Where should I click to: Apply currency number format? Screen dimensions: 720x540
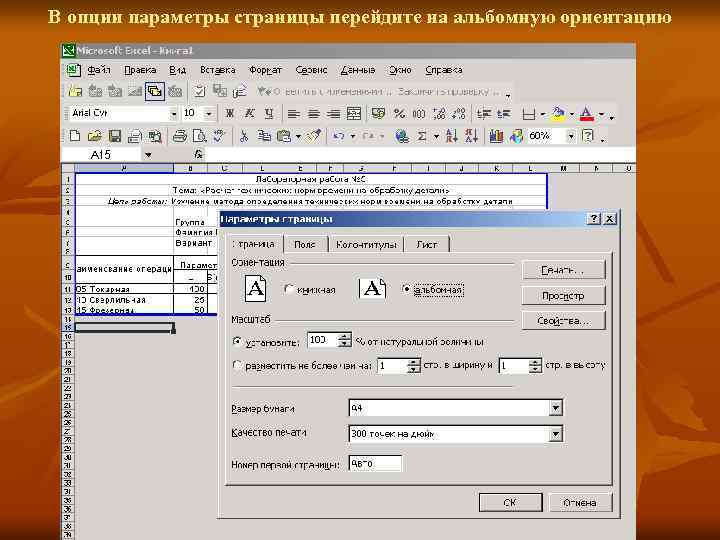point(378,113)
